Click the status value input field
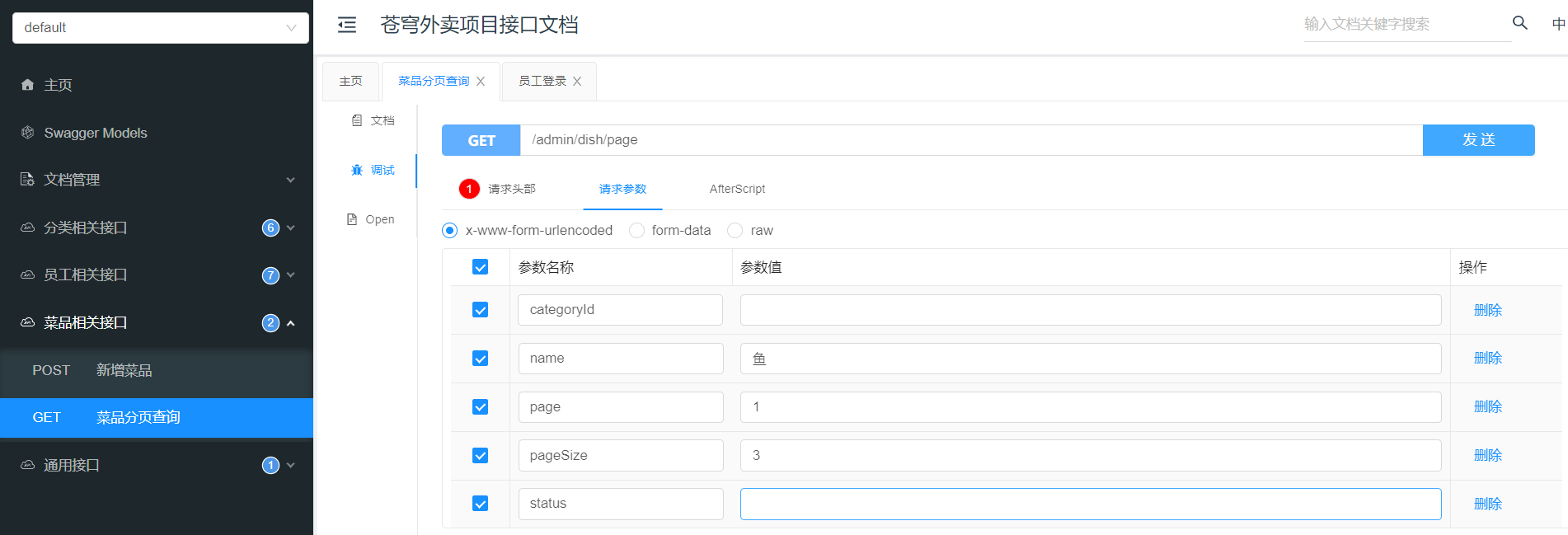The image size is (1568, 535). [1091, 504]
